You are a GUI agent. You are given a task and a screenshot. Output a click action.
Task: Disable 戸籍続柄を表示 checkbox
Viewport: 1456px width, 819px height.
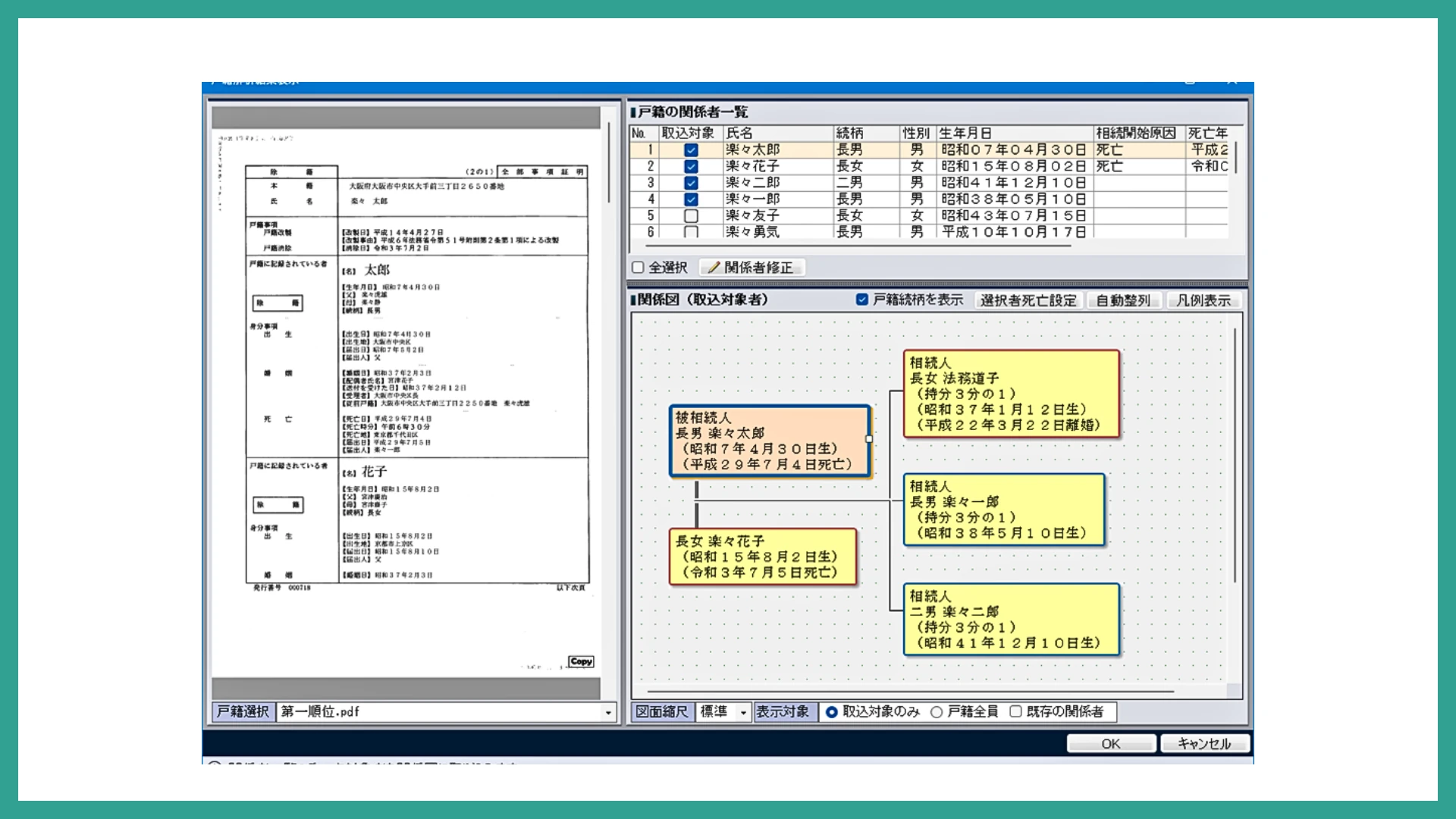click(862, 300)
